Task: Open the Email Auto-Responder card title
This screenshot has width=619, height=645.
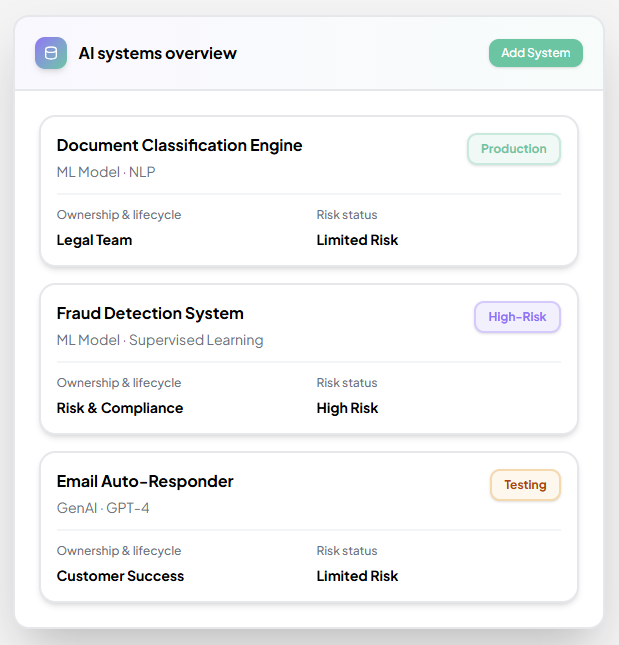Action: [145, 481]
